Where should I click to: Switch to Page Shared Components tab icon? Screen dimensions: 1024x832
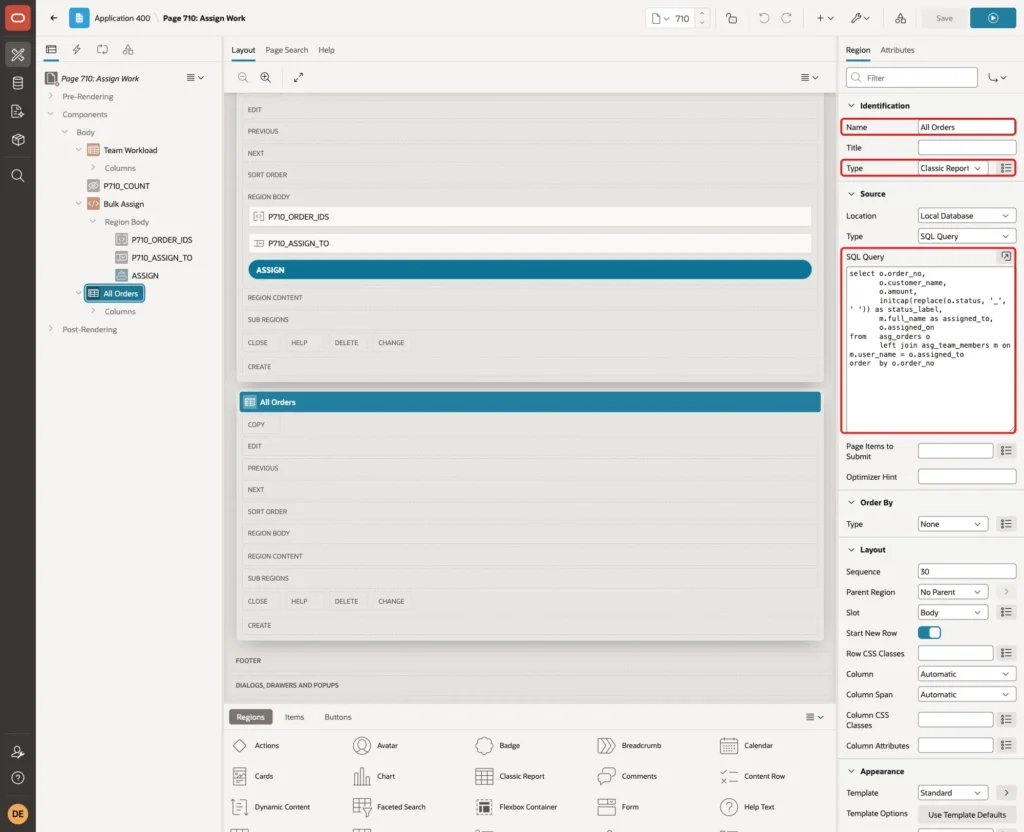pos(128,50)
